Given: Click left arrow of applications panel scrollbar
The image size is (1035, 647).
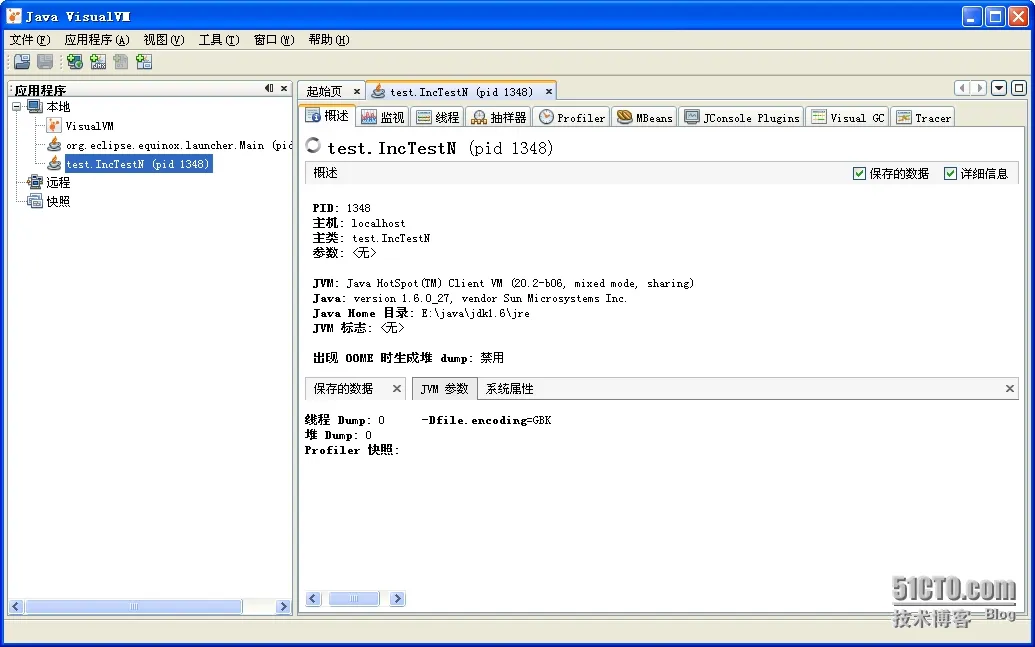Looking at the screenshot, I should (17, 606).
